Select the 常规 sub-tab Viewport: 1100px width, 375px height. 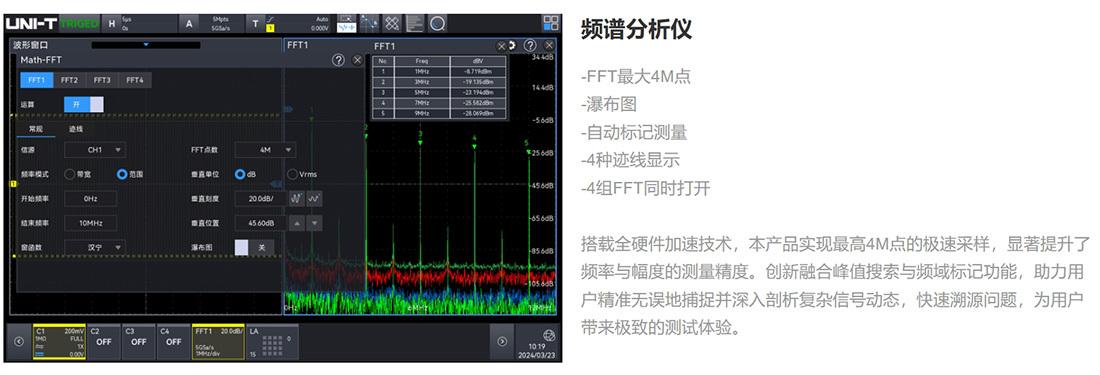[x=36, y=129]
